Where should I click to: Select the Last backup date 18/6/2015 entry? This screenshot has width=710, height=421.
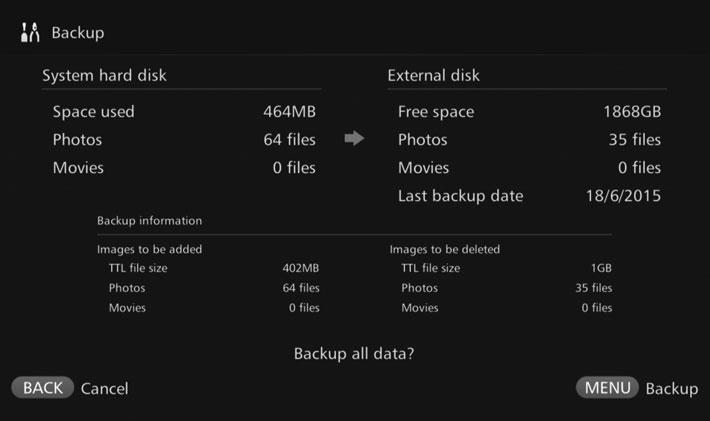click(529, 196)
